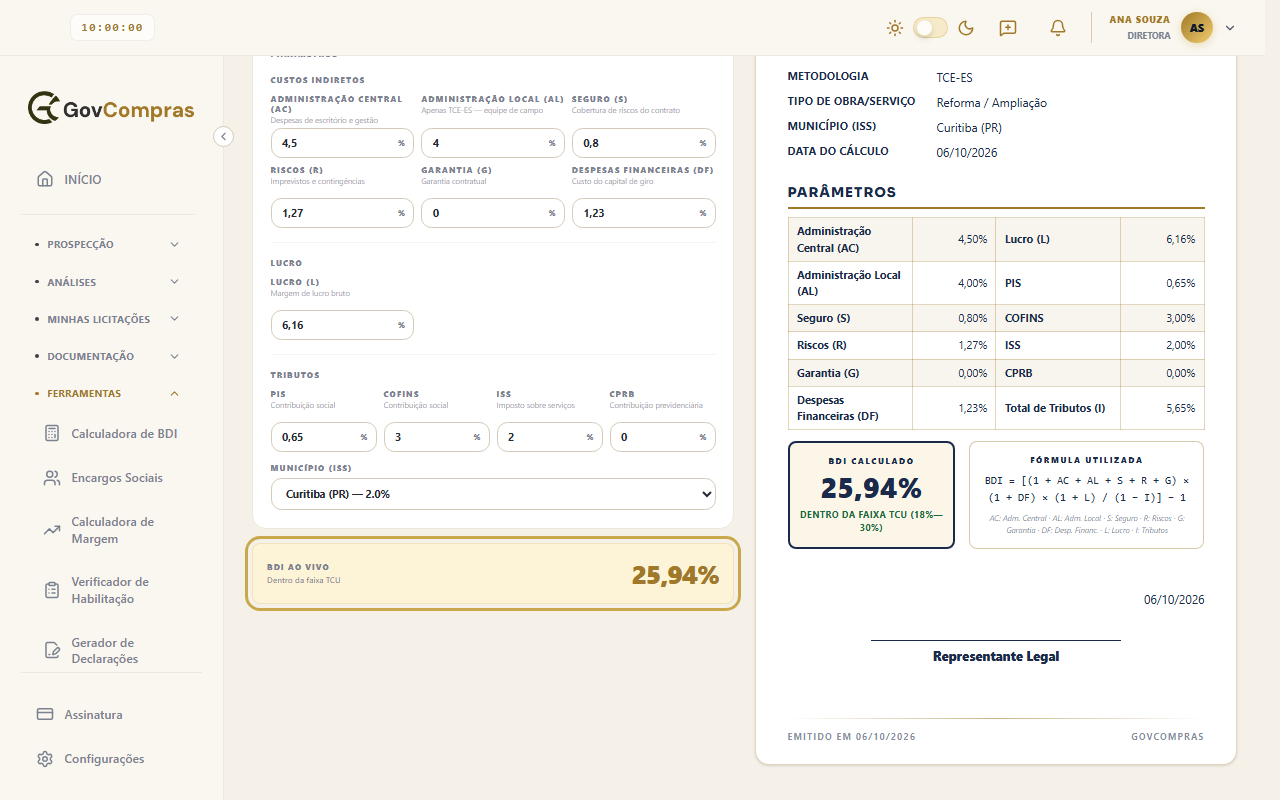The image size is (1280, 800).
Task: Collapse the sidebar with the arrow button
Action: click(224, 136)
